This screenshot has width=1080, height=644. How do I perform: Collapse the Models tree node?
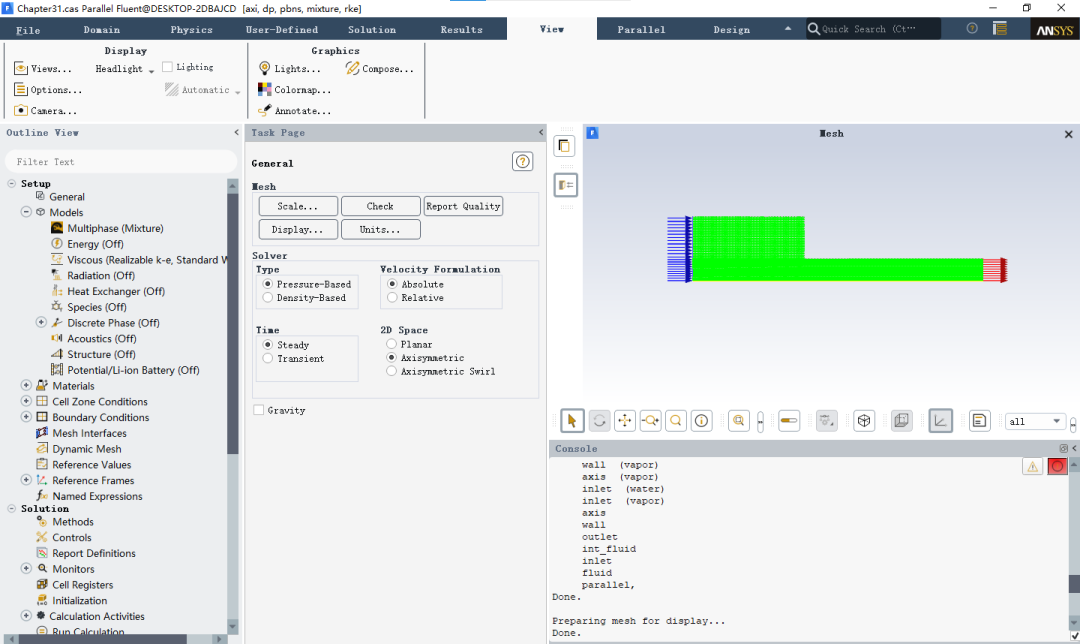[x=26, y=211]
